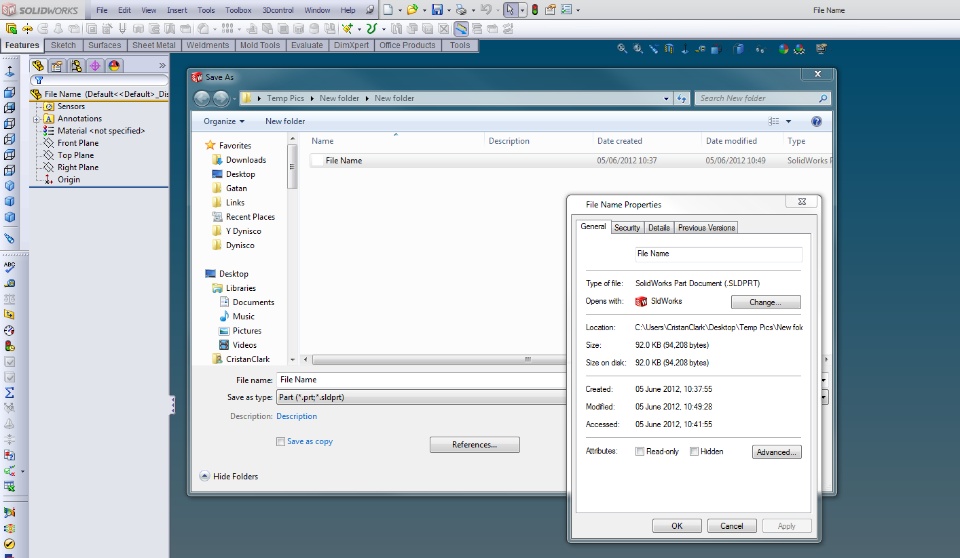
Task: Select the File Name file row
Action: click(x=569, y=160)
